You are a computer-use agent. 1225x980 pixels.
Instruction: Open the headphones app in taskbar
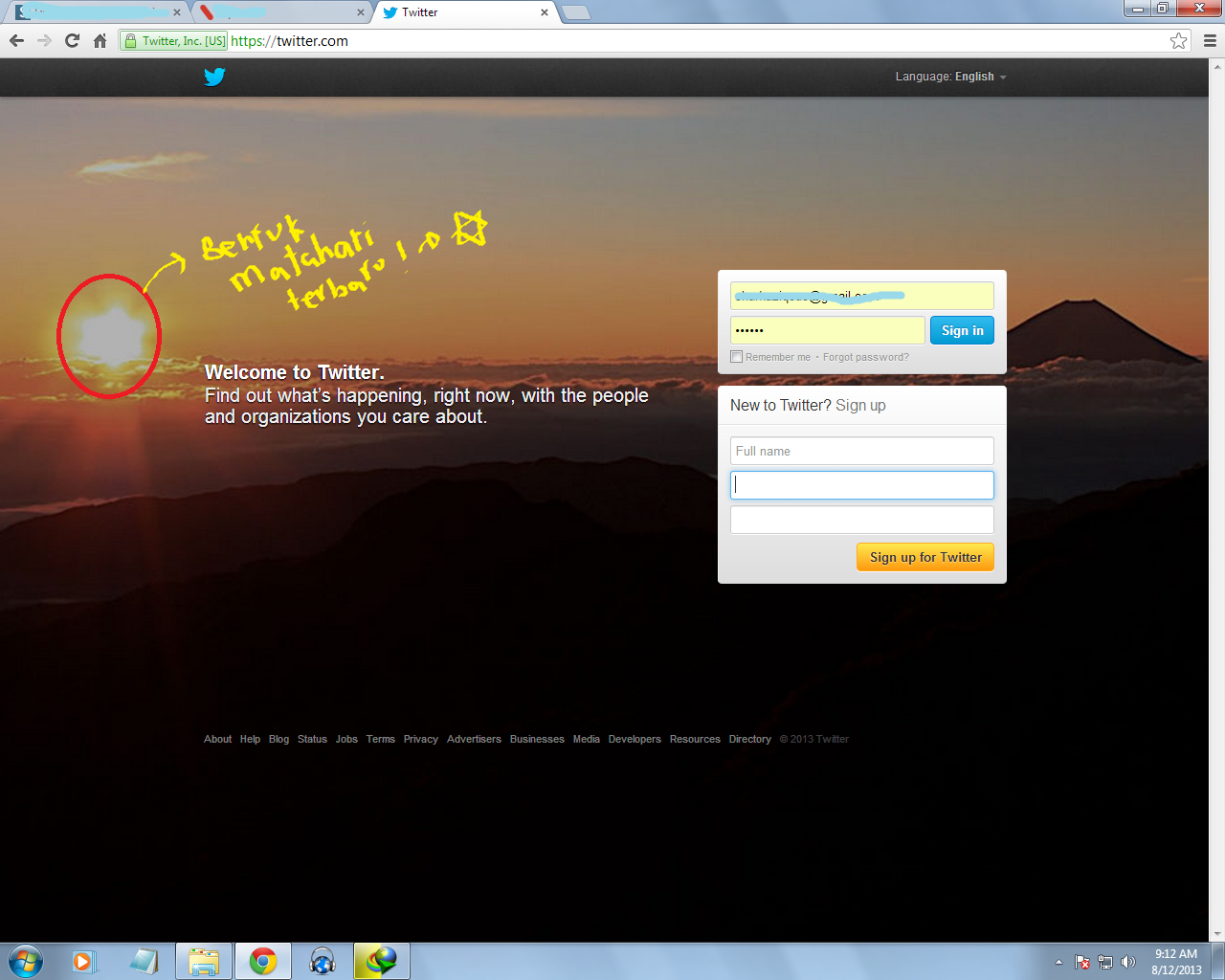click(x=323, y=961)
